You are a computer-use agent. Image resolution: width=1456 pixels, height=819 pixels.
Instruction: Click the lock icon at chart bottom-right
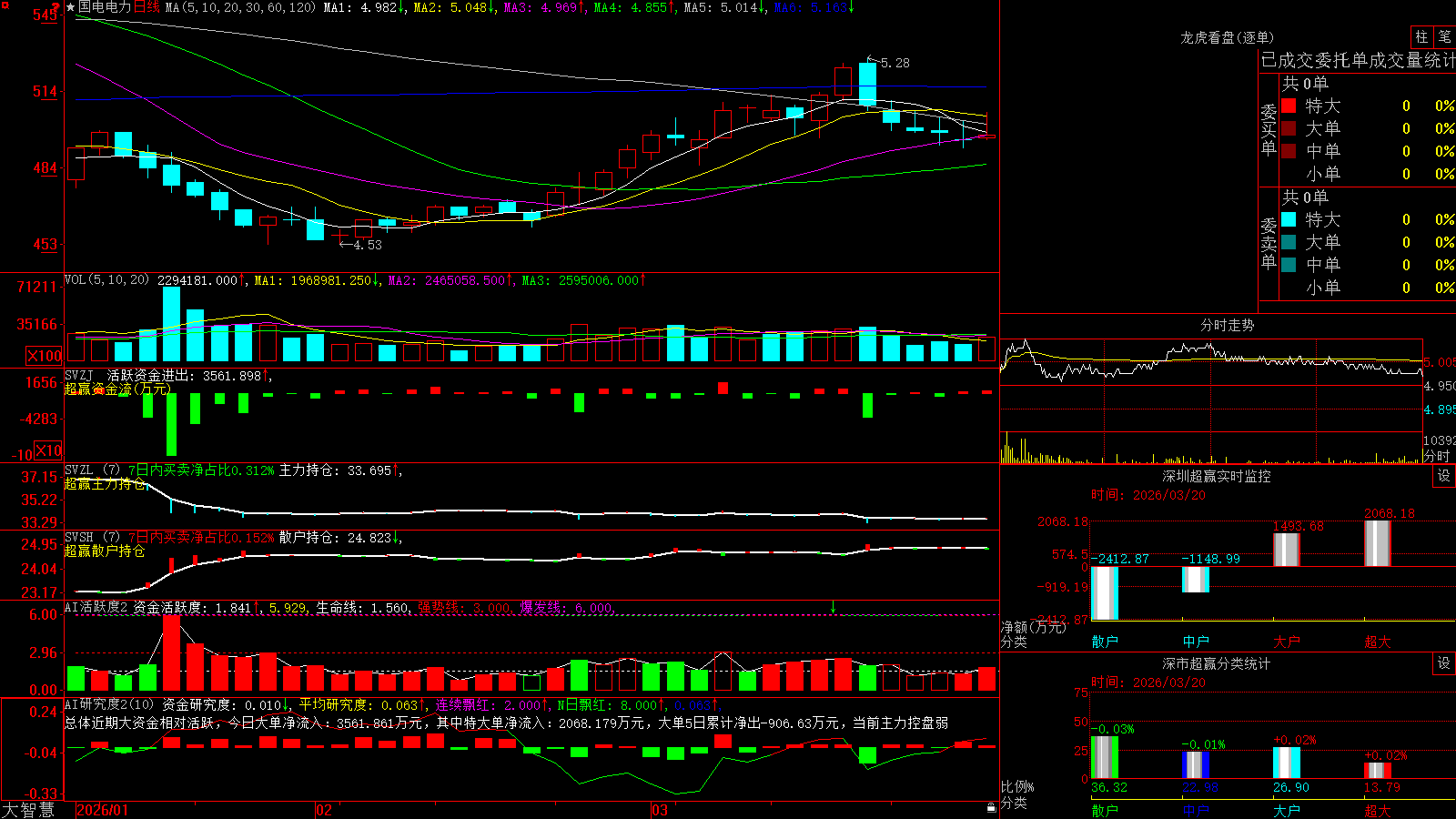pyautogui.click(x=991, y=808)
